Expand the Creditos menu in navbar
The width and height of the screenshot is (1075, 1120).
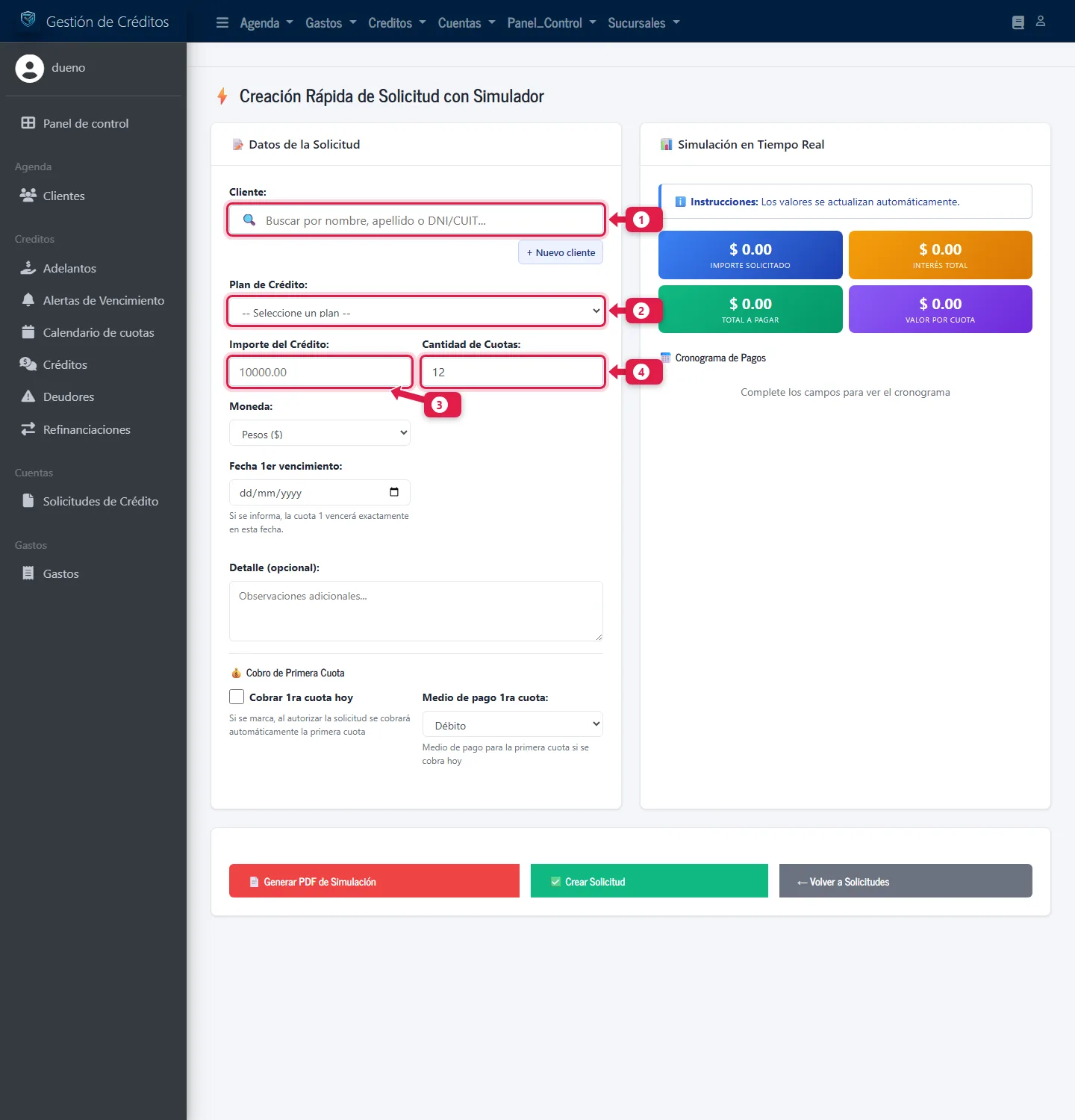click(397, 23)
